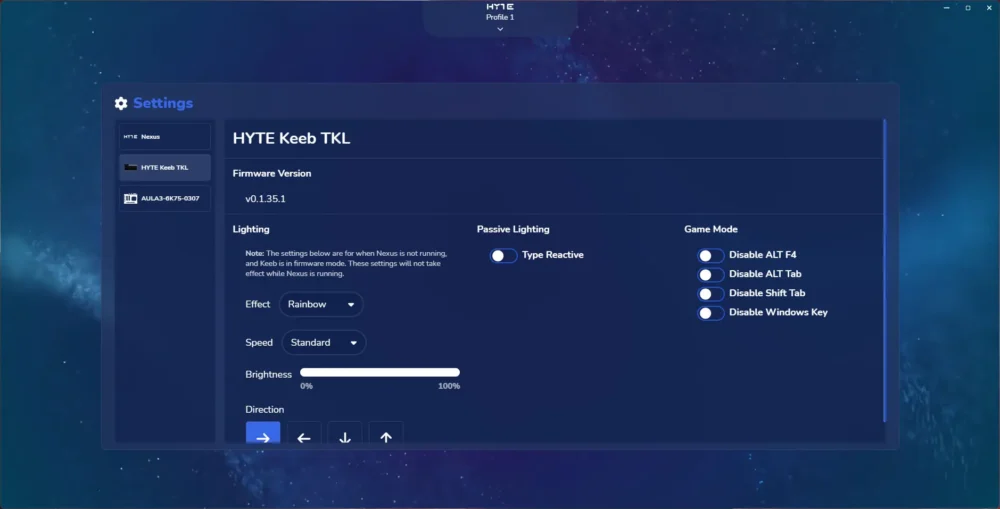Click the Game Mode heading

tap(711, 229)
